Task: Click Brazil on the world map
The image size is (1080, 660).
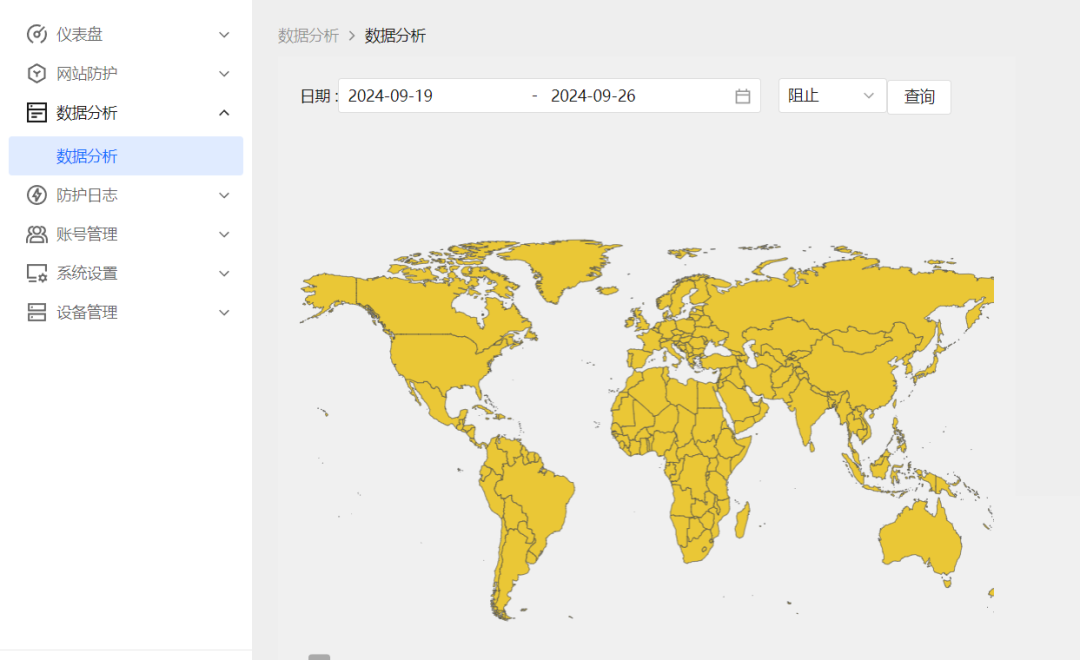Action: point(537,493)
